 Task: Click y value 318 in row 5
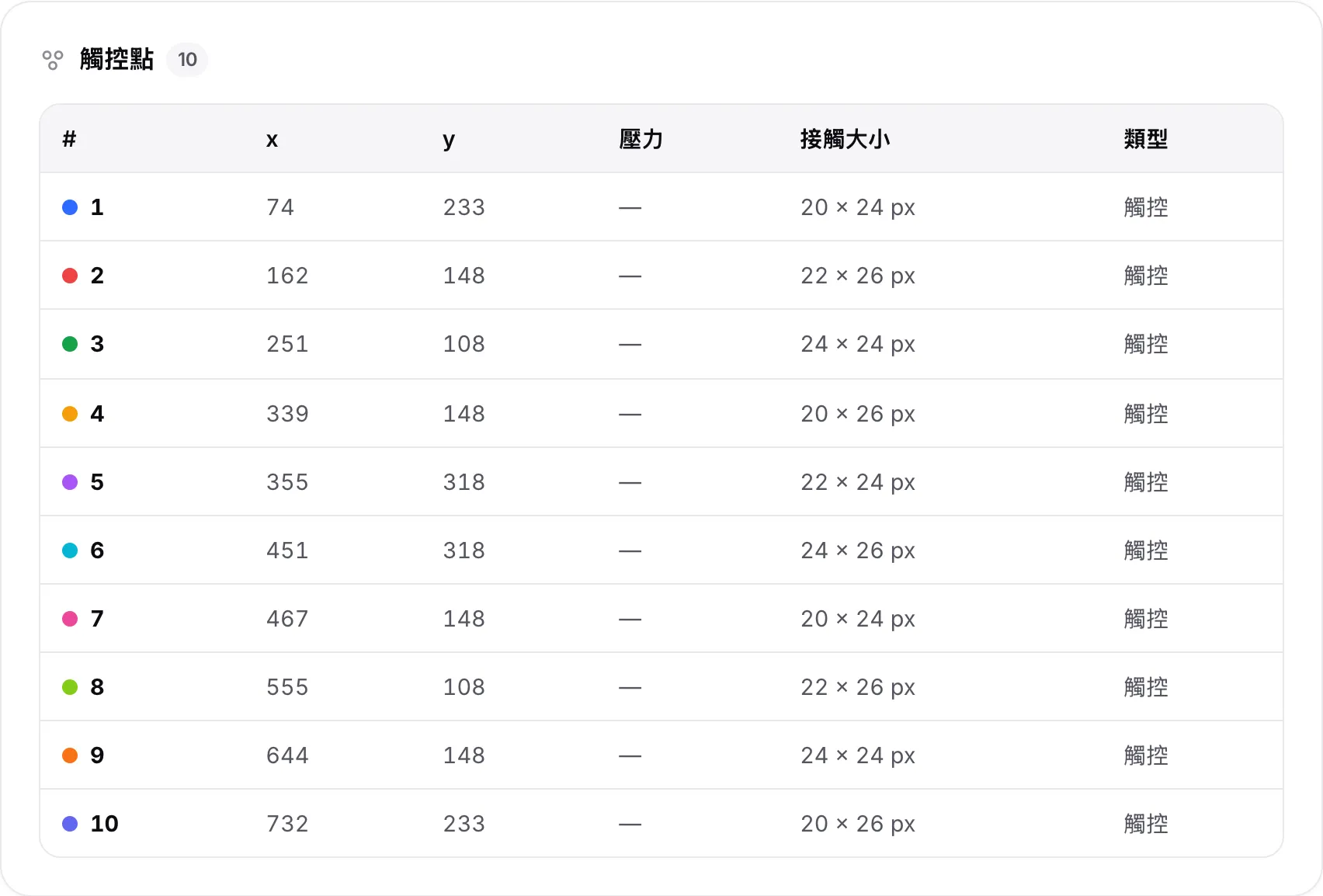coord(464,482)
